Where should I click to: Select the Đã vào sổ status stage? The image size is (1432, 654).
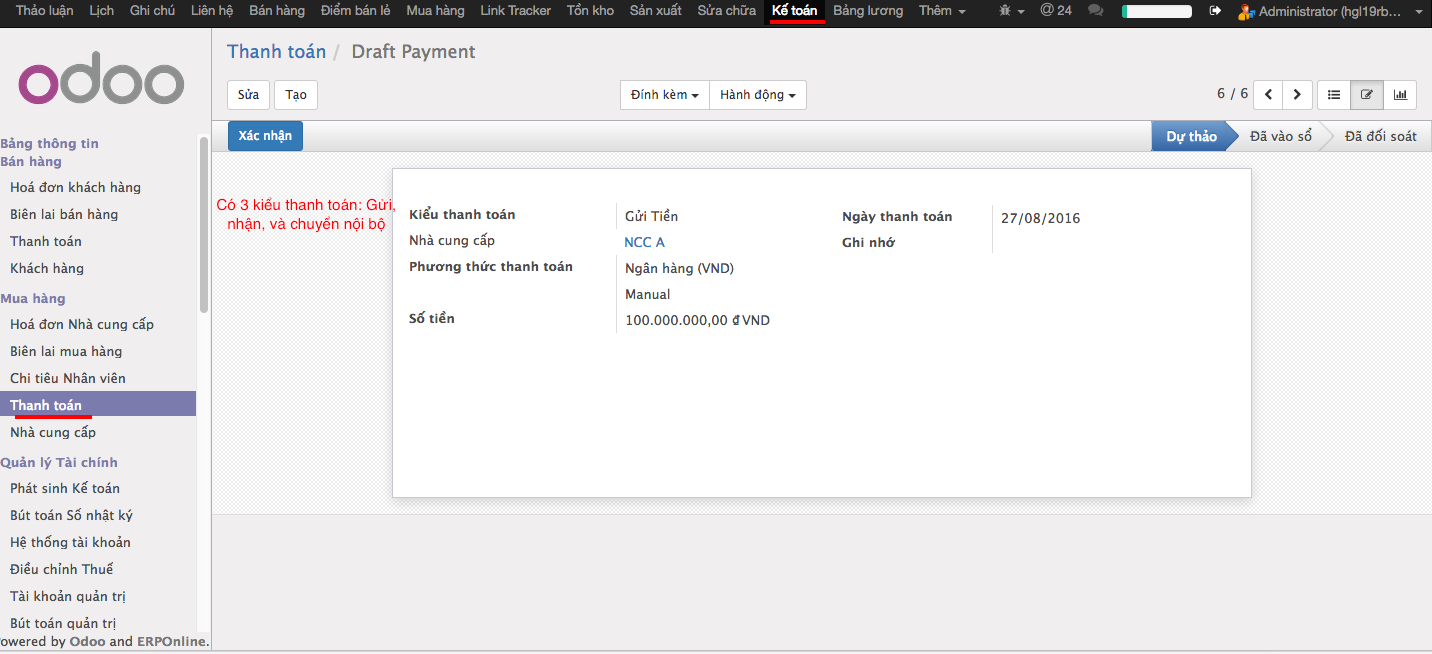click(1281, 137)
